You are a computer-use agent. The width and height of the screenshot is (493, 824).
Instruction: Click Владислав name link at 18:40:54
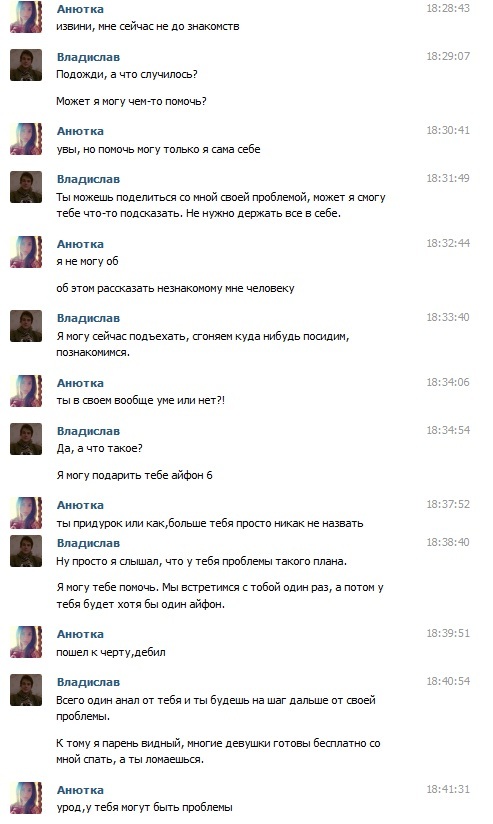pos(88,682)
